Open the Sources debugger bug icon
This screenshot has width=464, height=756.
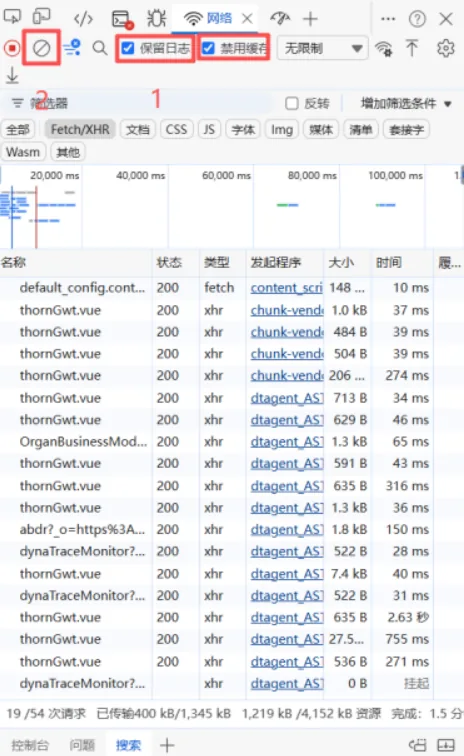tap(157, 18)
